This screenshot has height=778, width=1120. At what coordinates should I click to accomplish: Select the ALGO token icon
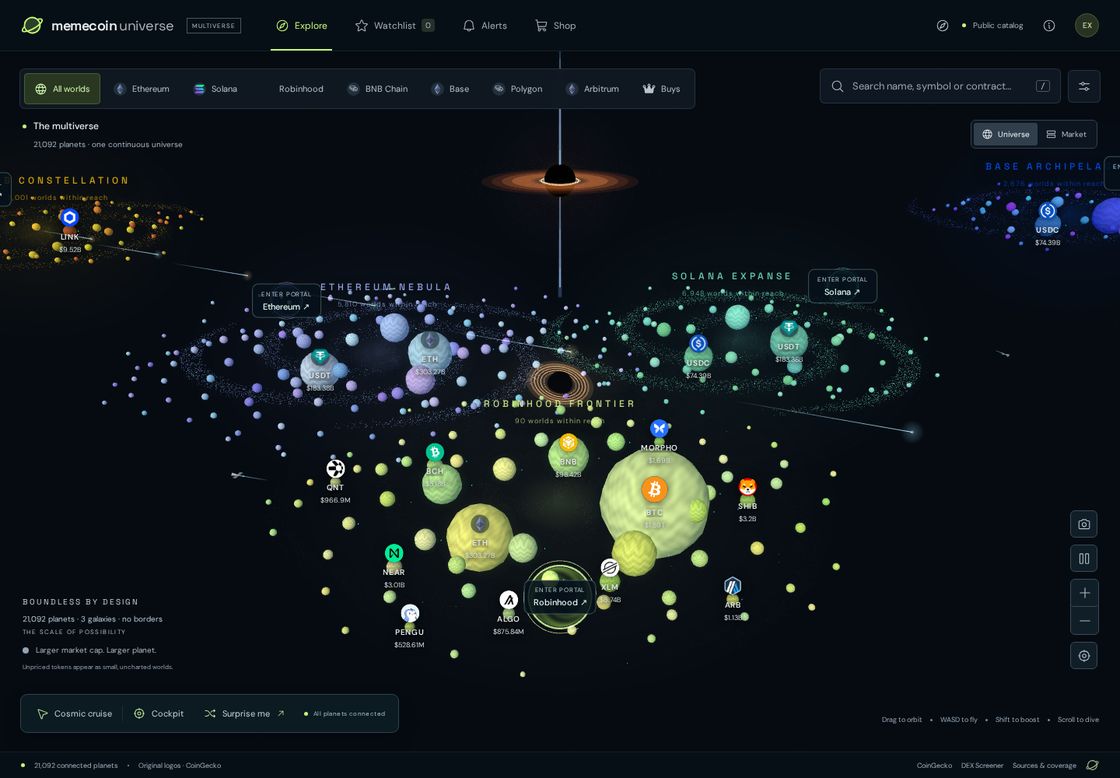click(x=508, y=599)
